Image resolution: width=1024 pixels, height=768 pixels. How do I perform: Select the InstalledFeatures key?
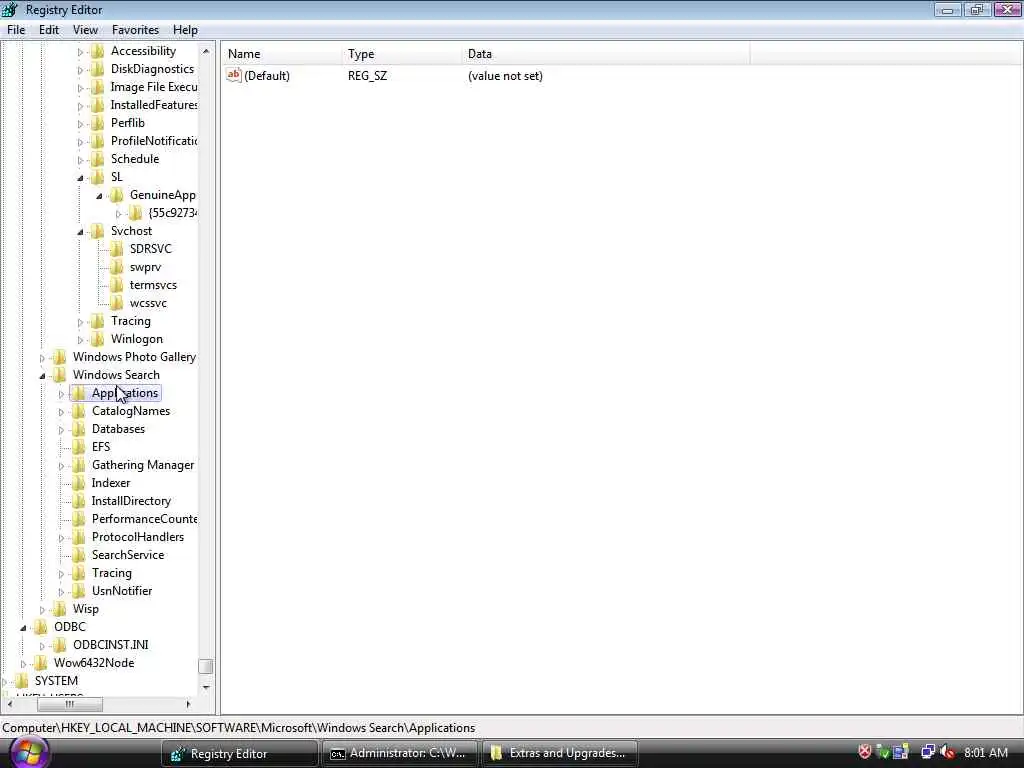(153, 105)
